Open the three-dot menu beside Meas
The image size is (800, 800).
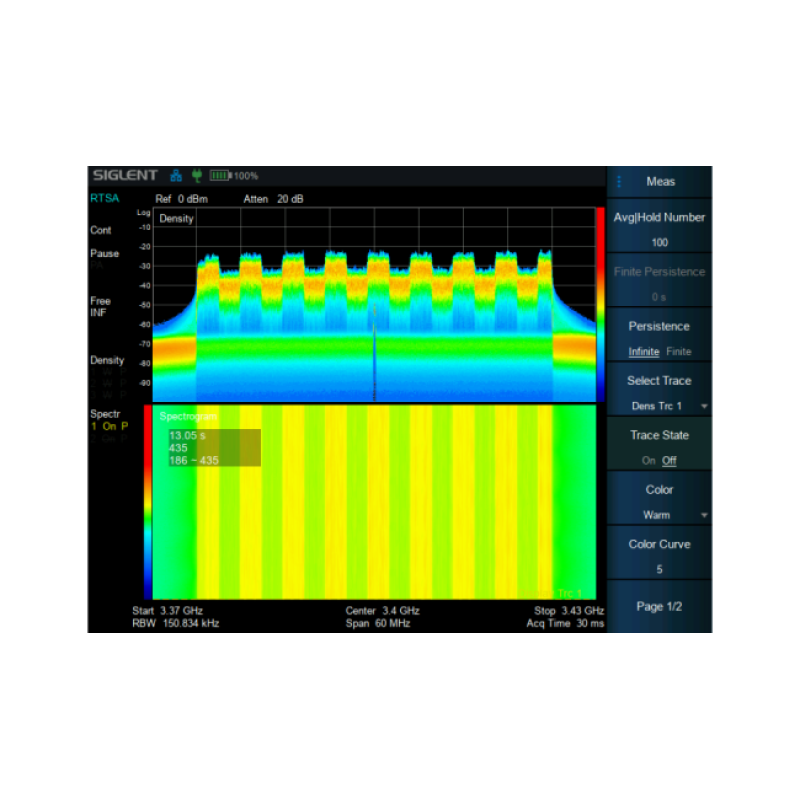[619, 182]
